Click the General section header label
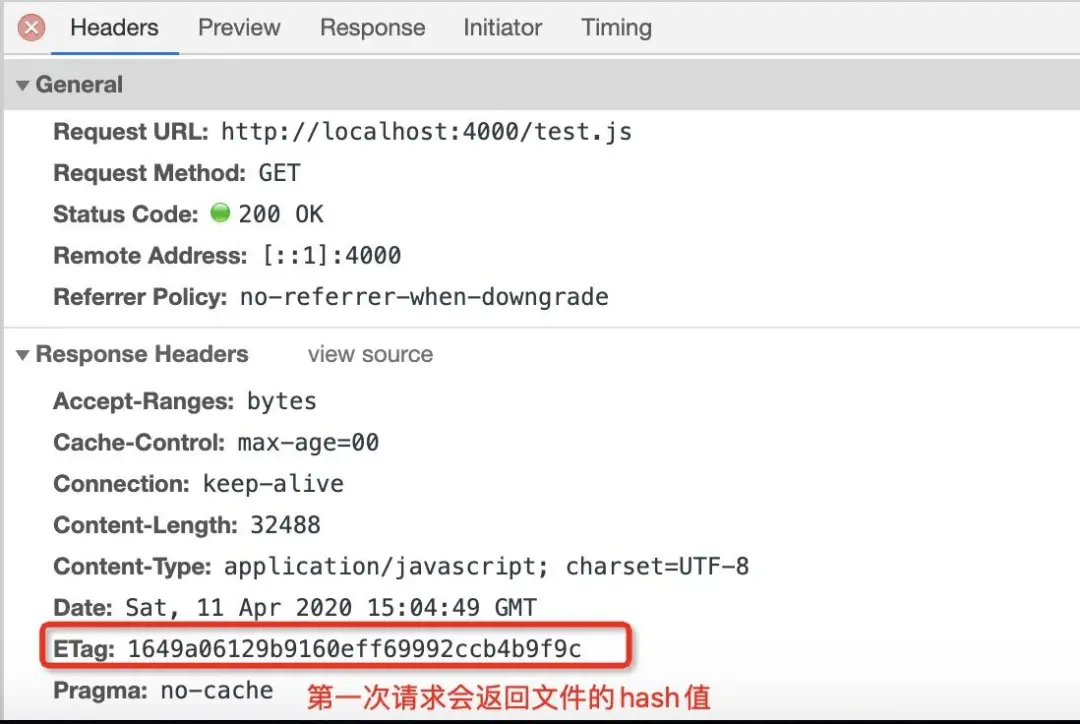The height and width of the screenshot is (724, 1080). (79, 85)
